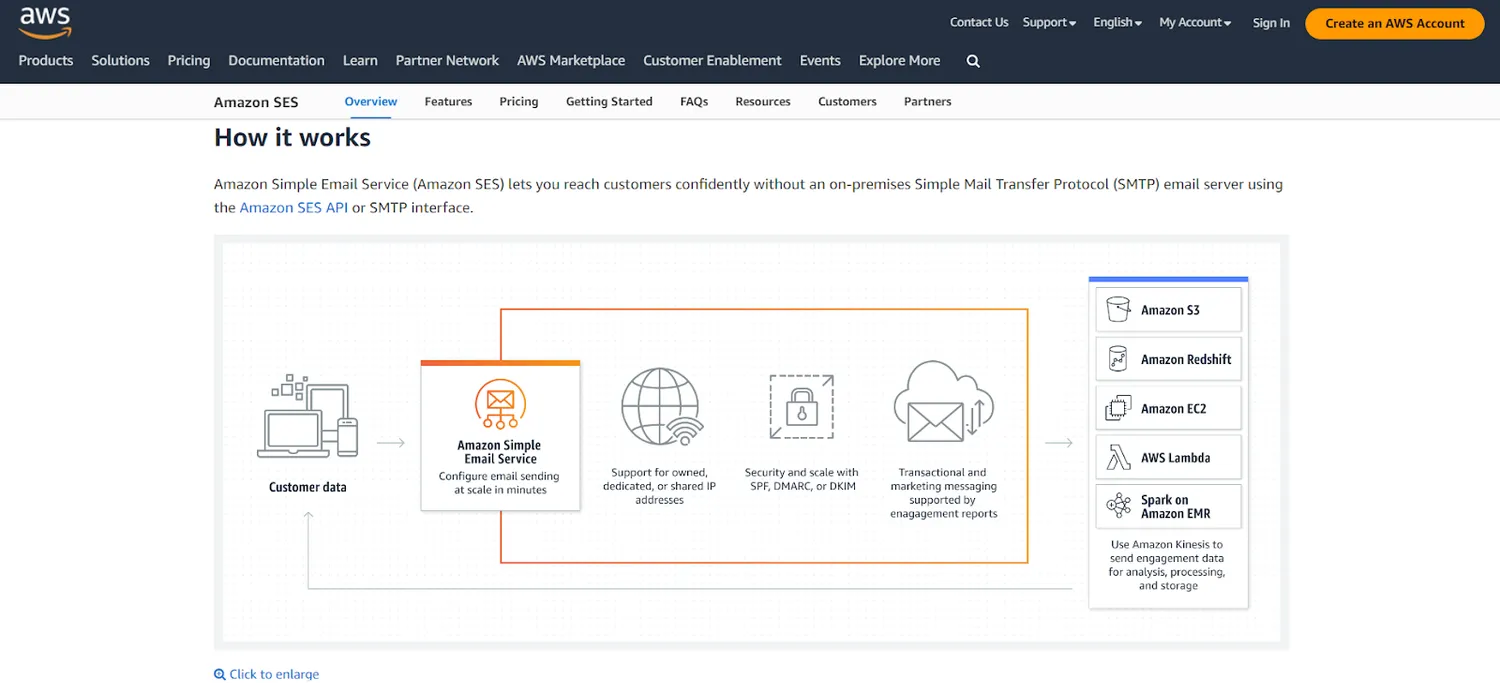Switch to the Resources tab

click(763, 101)
